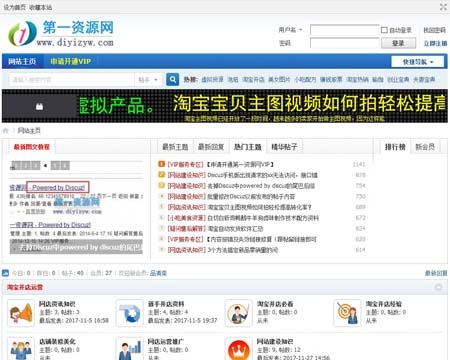
Task: Click the 网店运营推广 bar chart icon
Action: click(x=130, y=349)
